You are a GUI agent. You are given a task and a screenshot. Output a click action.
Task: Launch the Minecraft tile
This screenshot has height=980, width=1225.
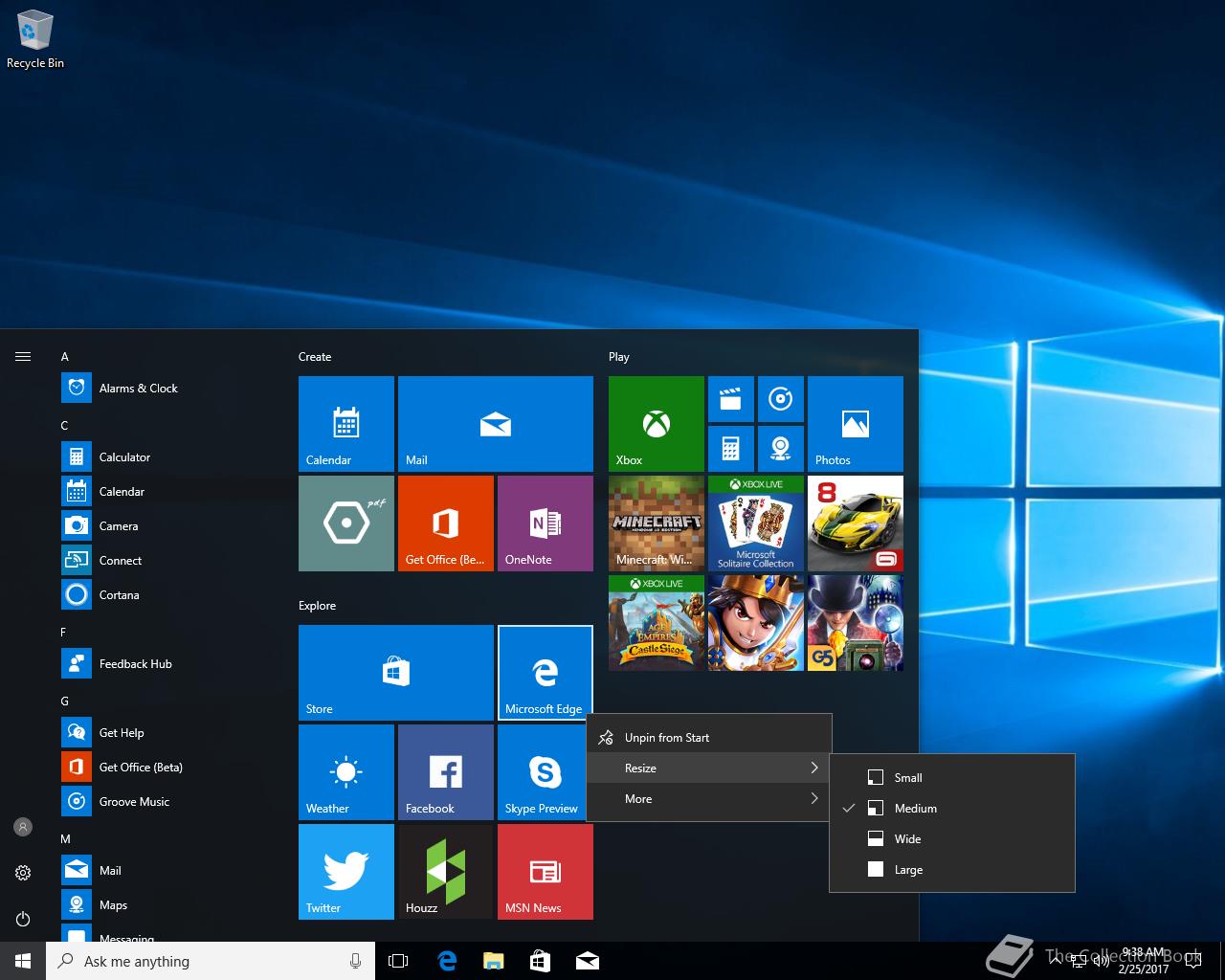click(657, 523)
